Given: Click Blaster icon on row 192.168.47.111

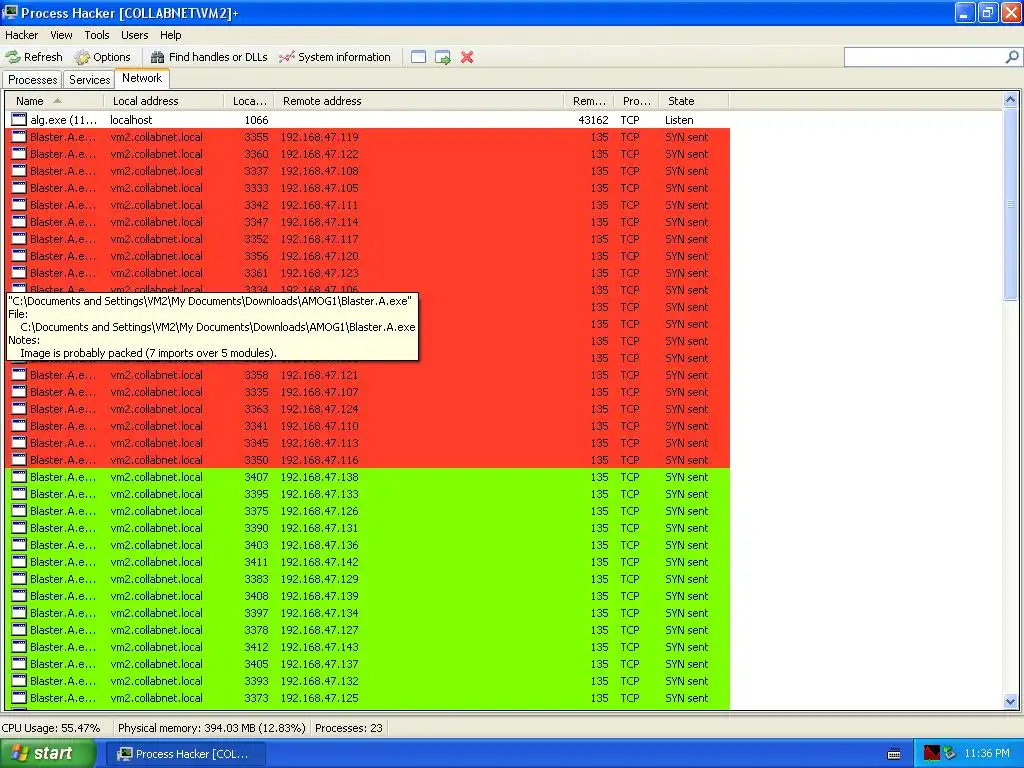Looking at the screenshot, I should point(19,204).
